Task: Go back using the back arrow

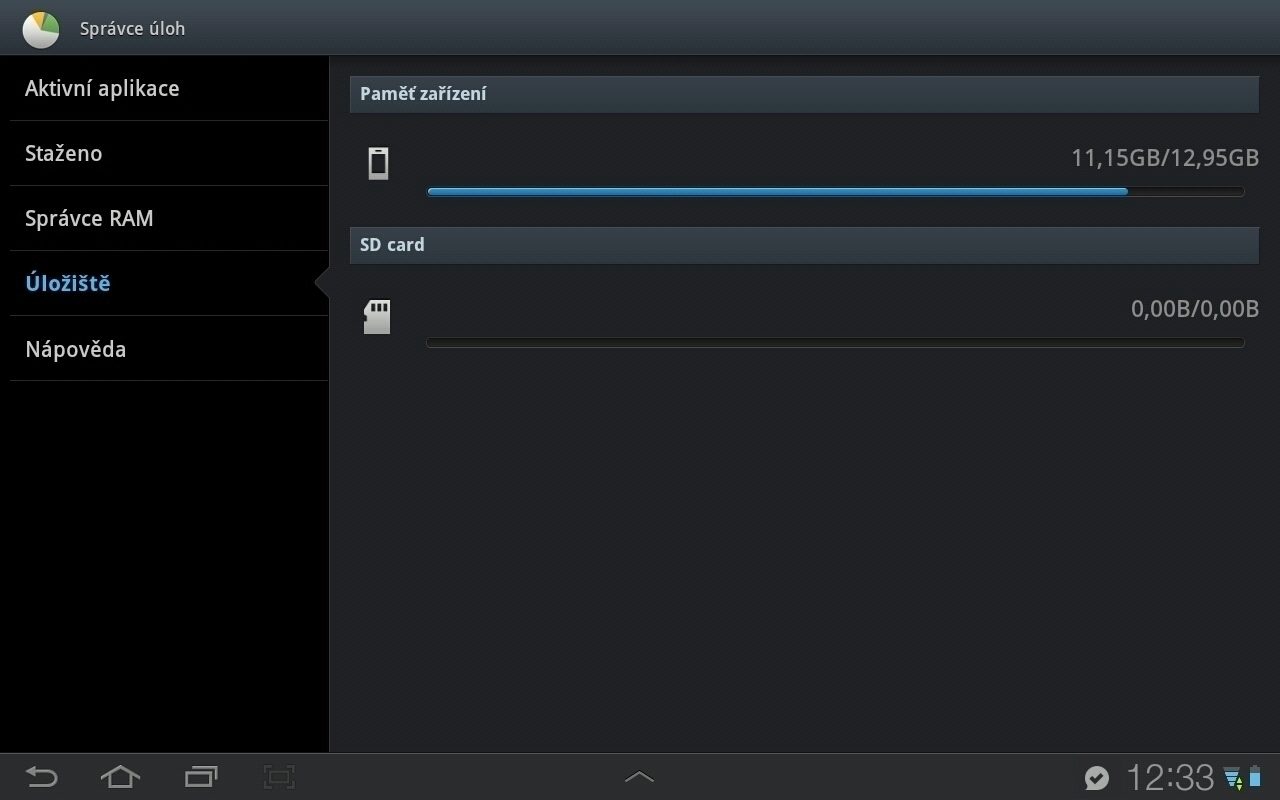Action: (41, 777)
